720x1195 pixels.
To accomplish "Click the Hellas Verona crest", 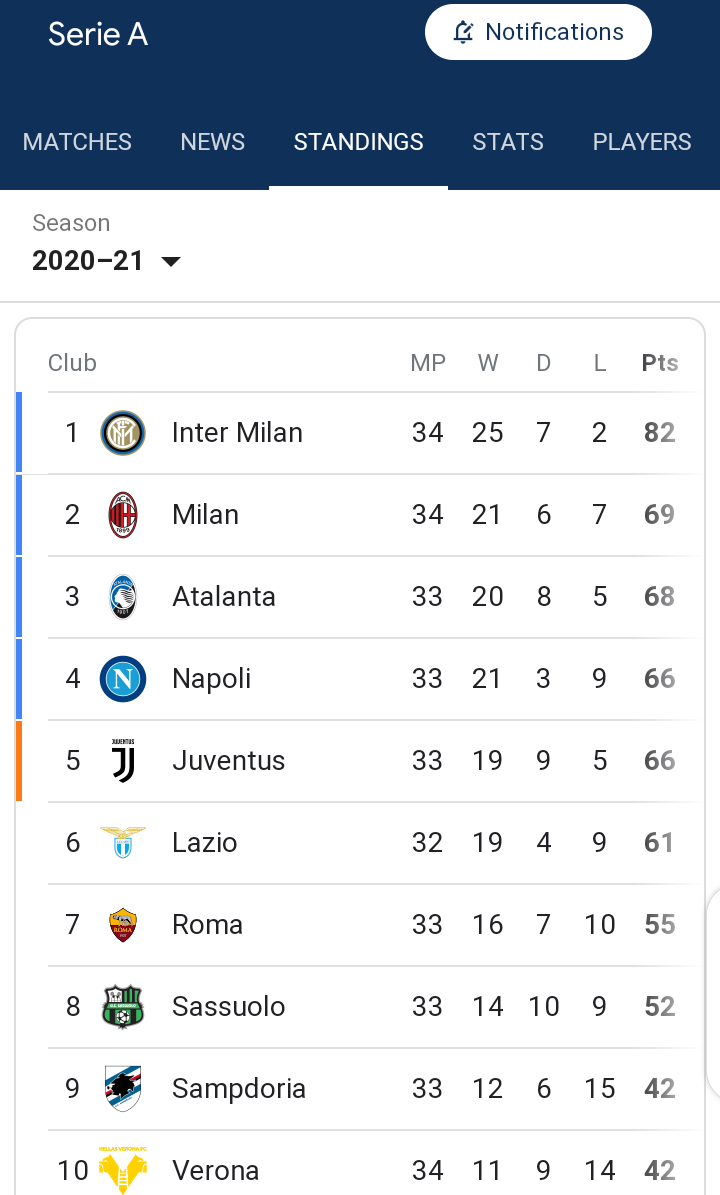I will [123, 1170].
